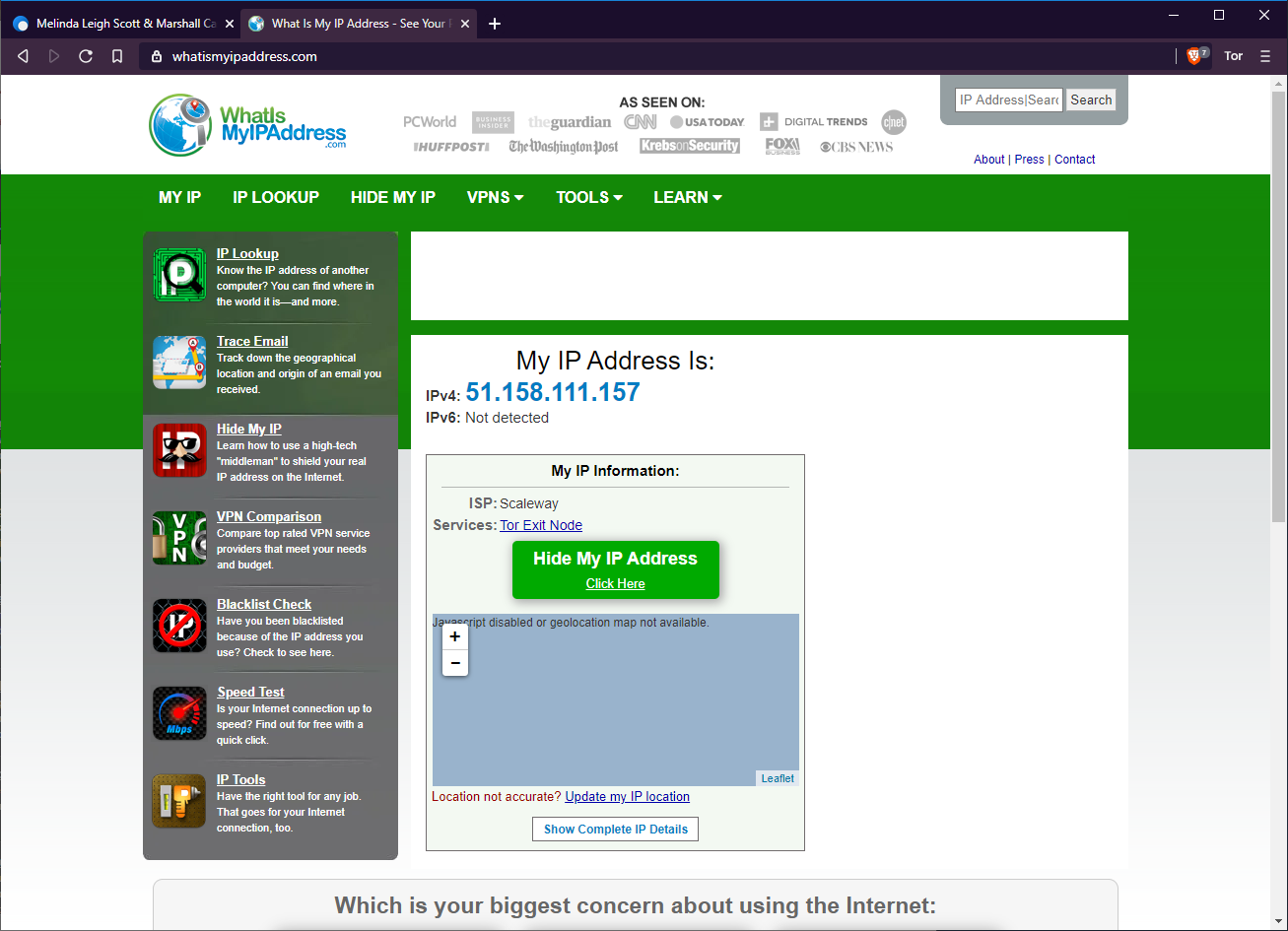Screen dimensions: 1288x931
Task: Open the Contact link
Action: pos(1075,160)
